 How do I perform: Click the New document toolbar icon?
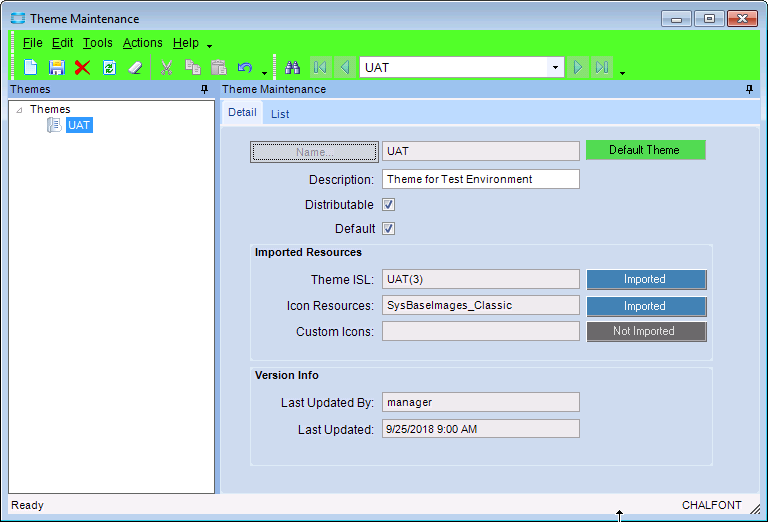30,67
